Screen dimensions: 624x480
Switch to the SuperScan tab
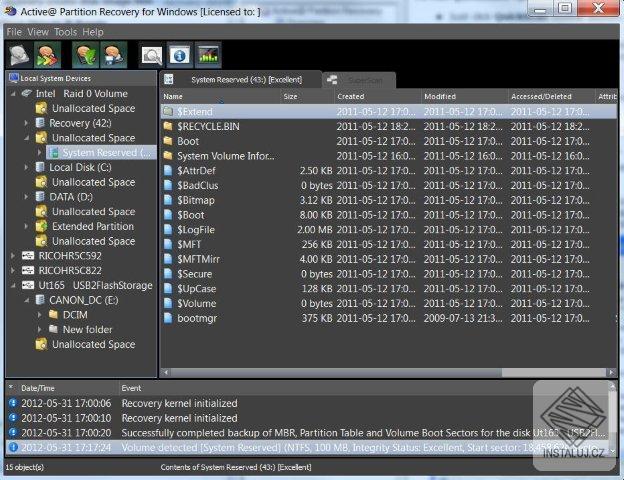[x=359, y=80]
